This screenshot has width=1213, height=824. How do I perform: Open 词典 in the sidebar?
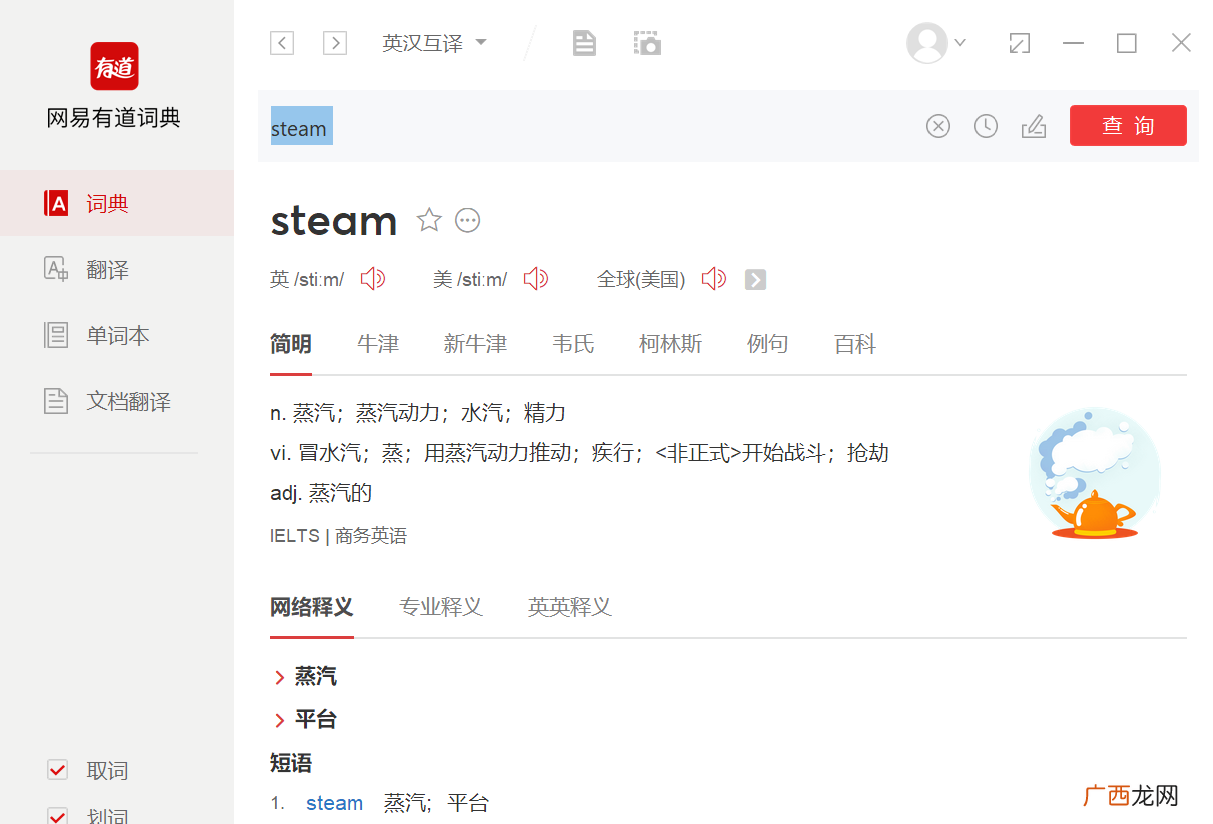[117, 203]
